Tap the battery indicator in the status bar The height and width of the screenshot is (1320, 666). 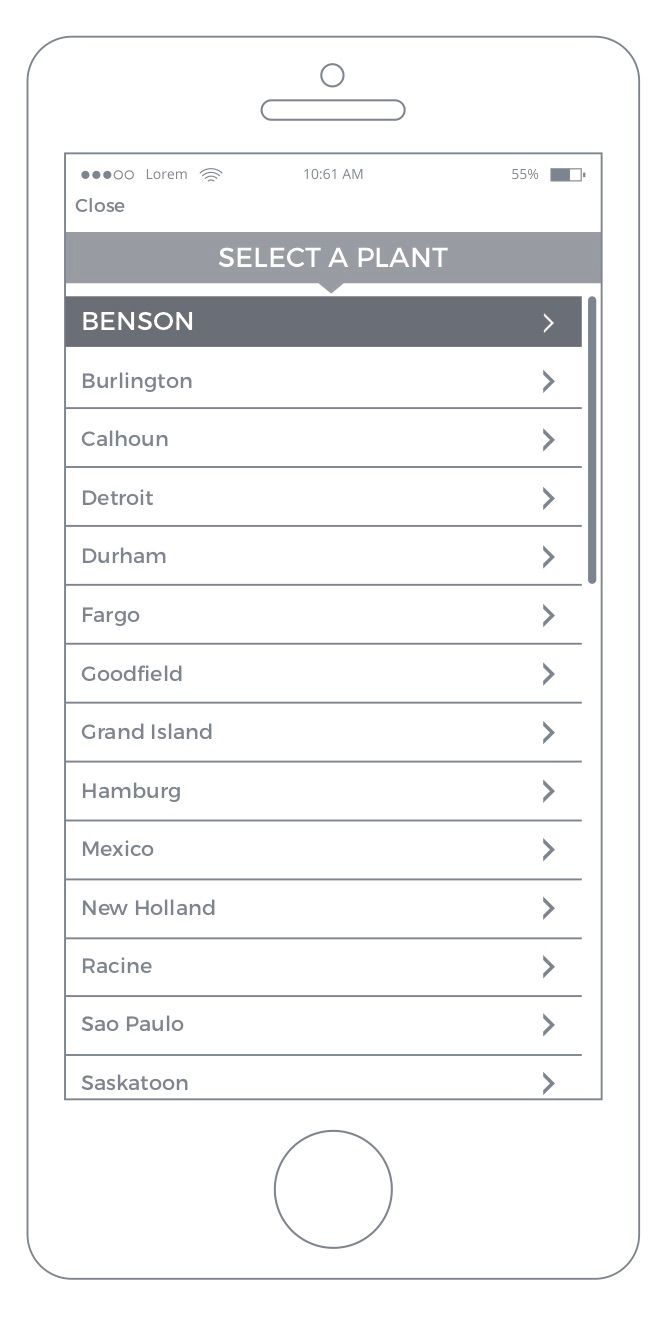[566, 174]
